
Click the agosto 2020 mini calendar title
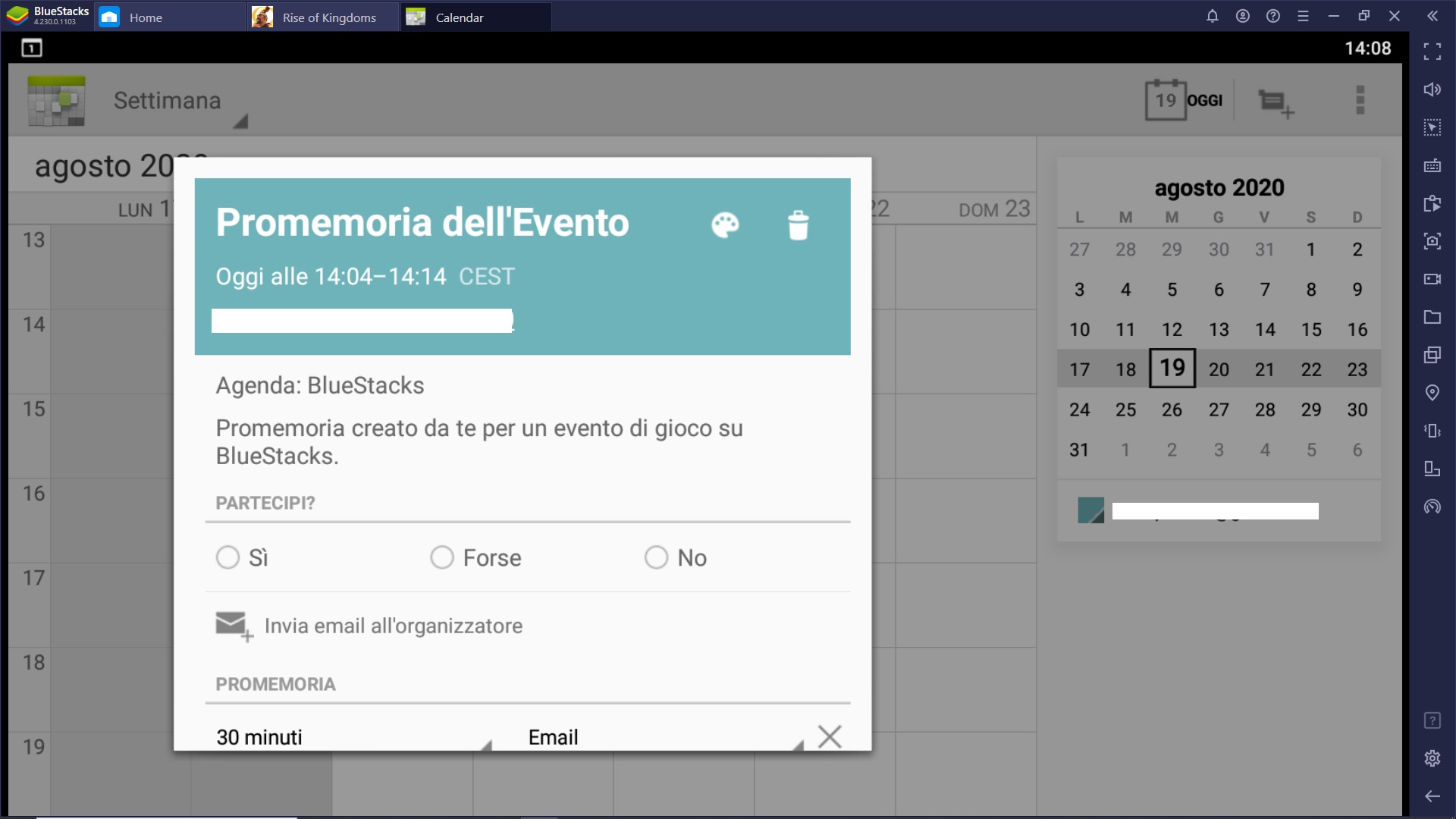point(1219,187)
